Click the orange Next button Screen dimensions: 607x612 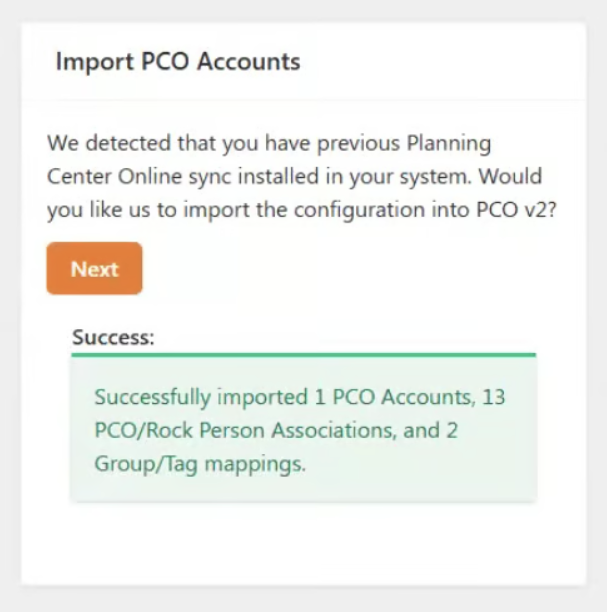coord(94,269)
